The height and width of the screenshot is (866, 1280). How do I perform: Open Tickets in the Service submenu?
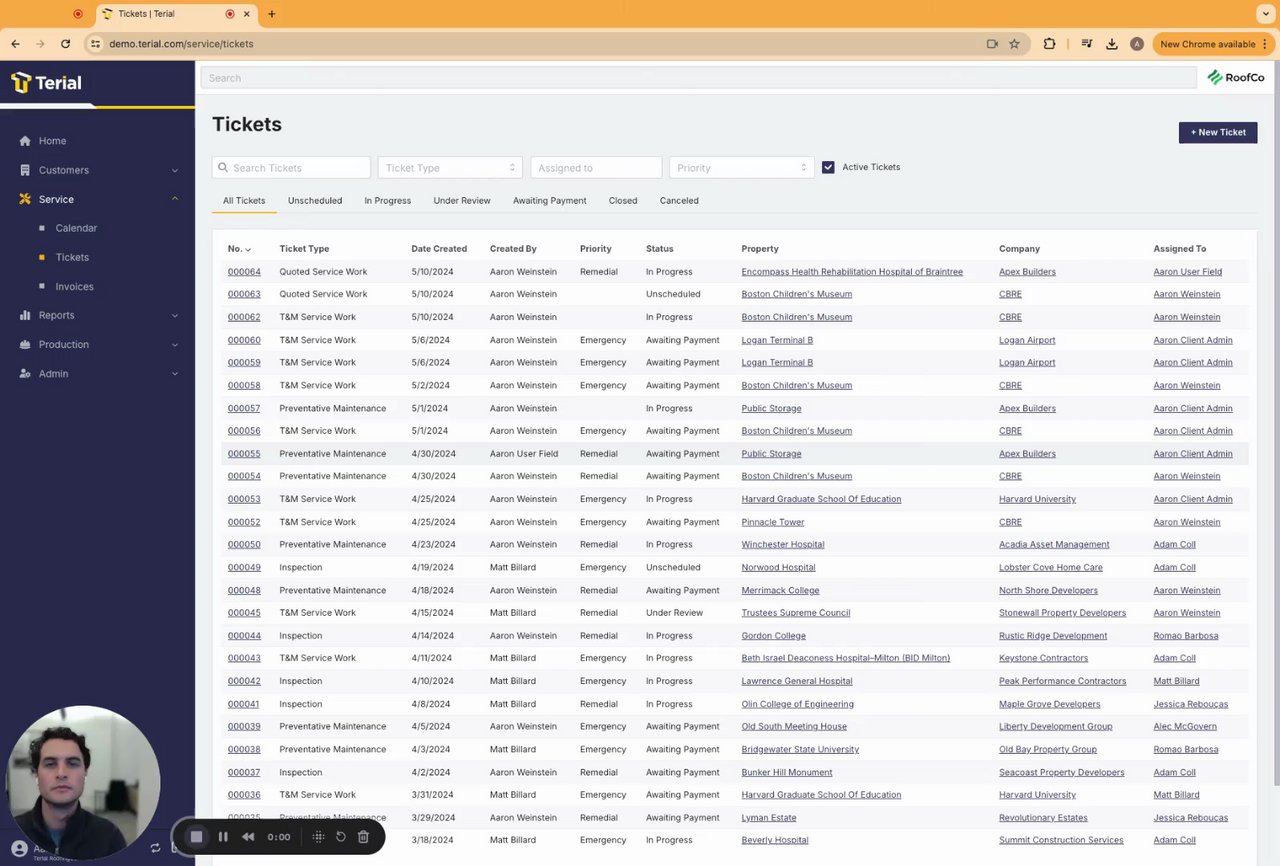72,257
